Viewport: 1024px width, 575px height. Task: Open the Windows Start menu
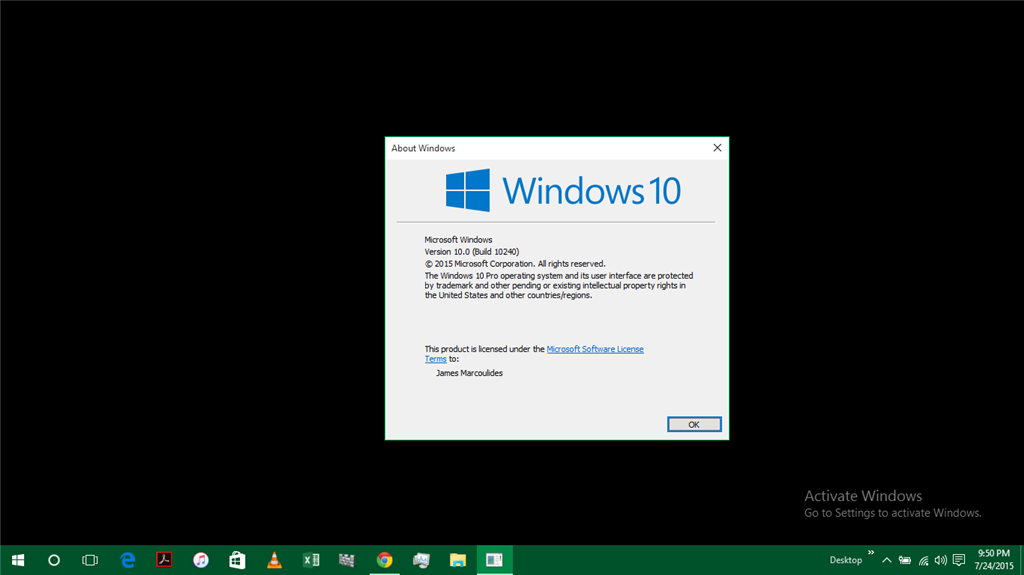point(18,560)
